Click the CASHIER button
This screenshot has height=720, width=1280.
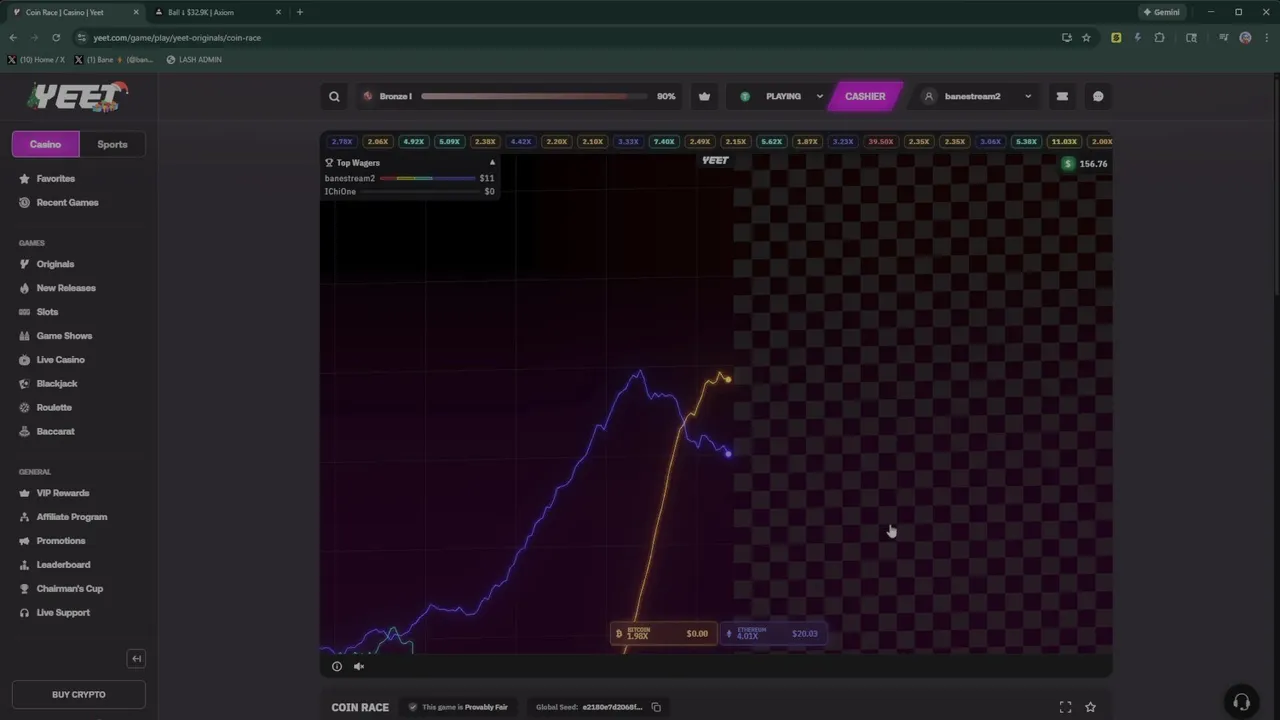tap(865, 97)
